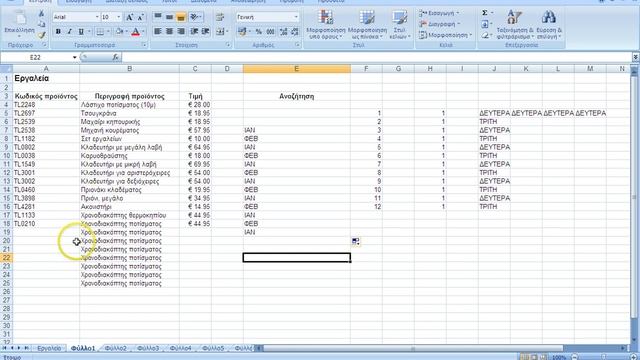Open Conditional Formatting (Μορφοποίηση υπό όρους)
640x360 pixels.
[x=326, y=24]
